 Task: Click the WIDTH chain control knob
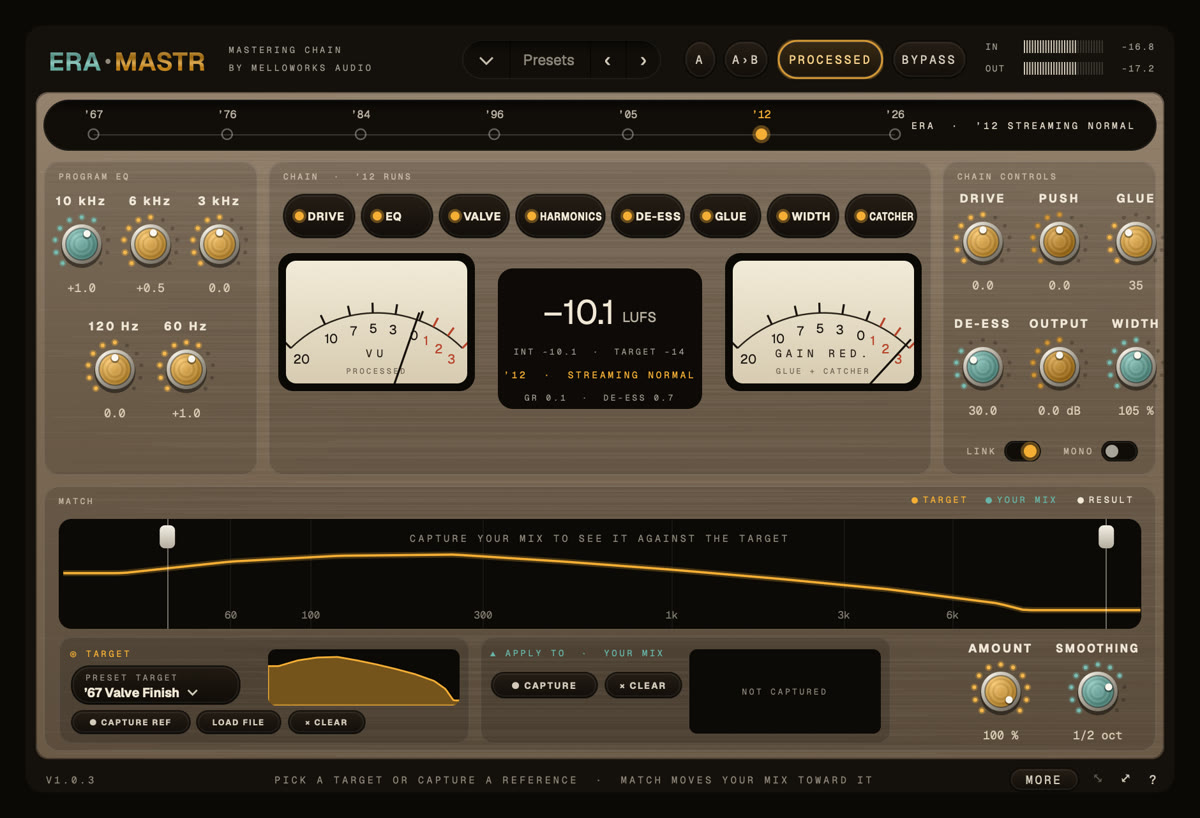click(1135, 367)
